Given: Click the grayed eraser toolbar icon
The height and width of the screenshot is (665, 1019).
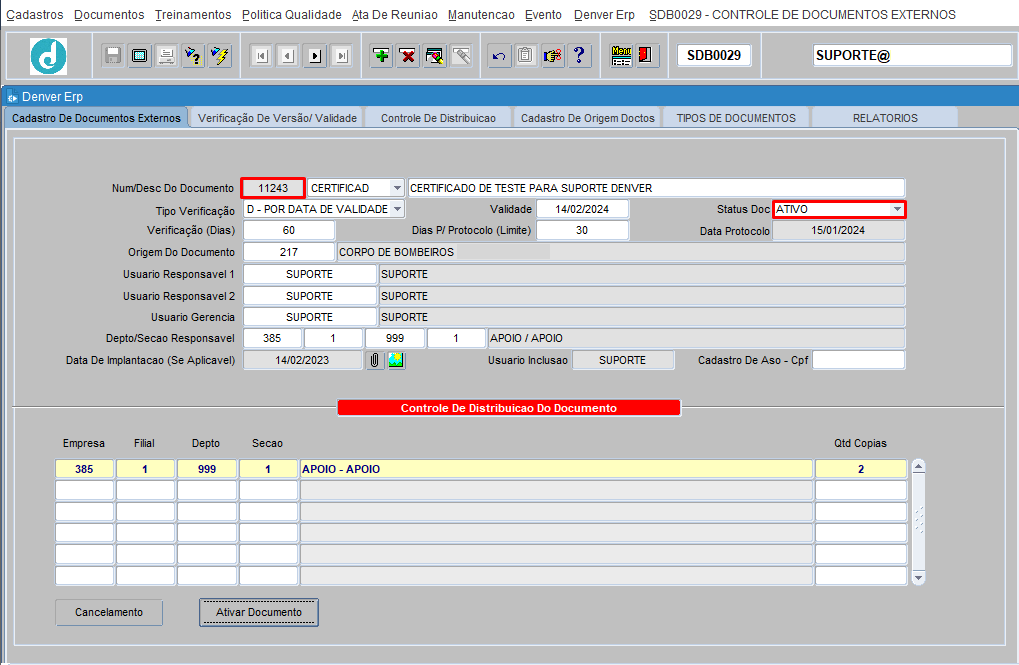Looking at the screenshot, I should click(x=461, y=56).
